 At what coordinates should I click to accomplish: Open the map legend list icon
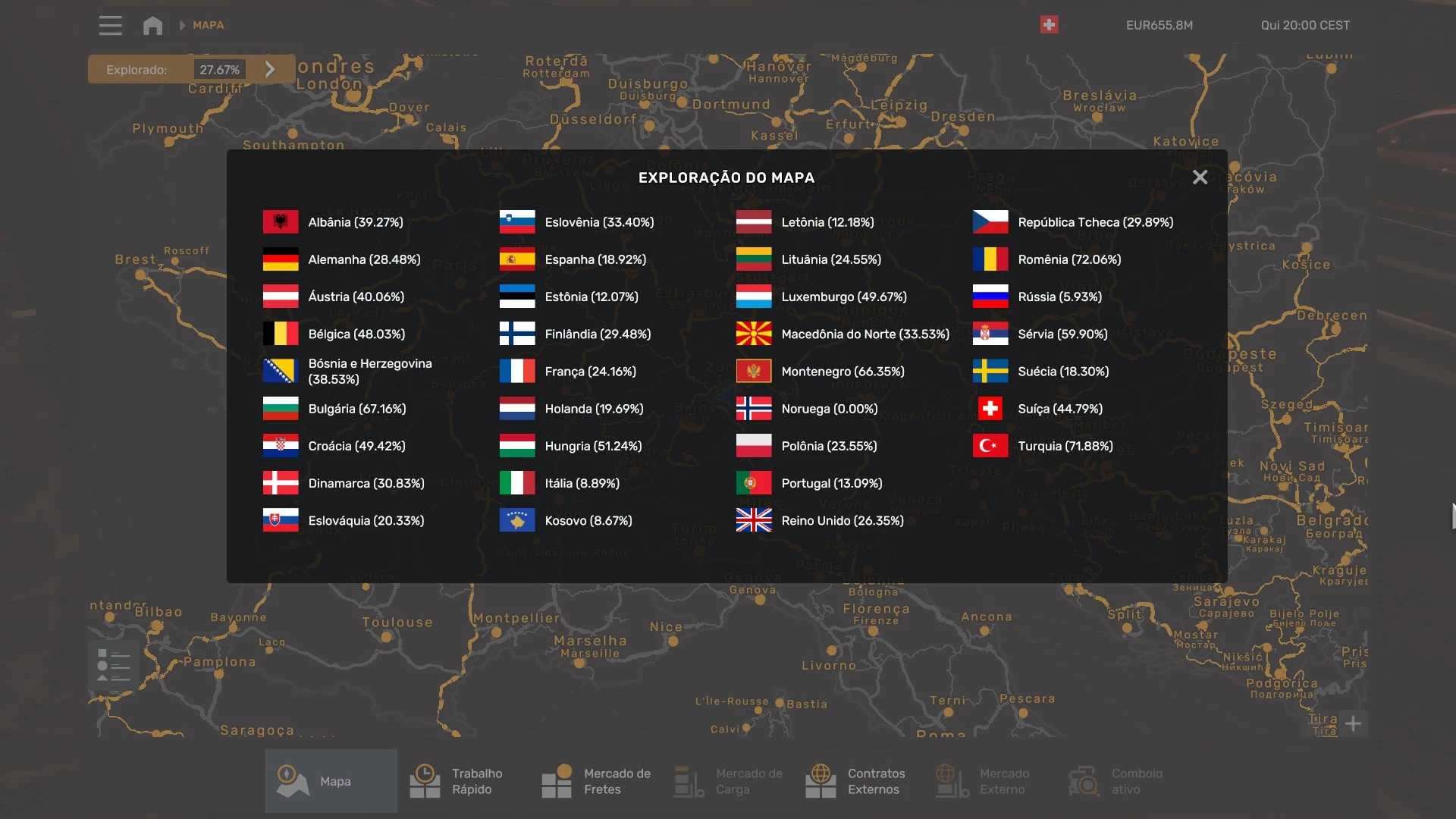pyautogui.click(x=114, y=666)
